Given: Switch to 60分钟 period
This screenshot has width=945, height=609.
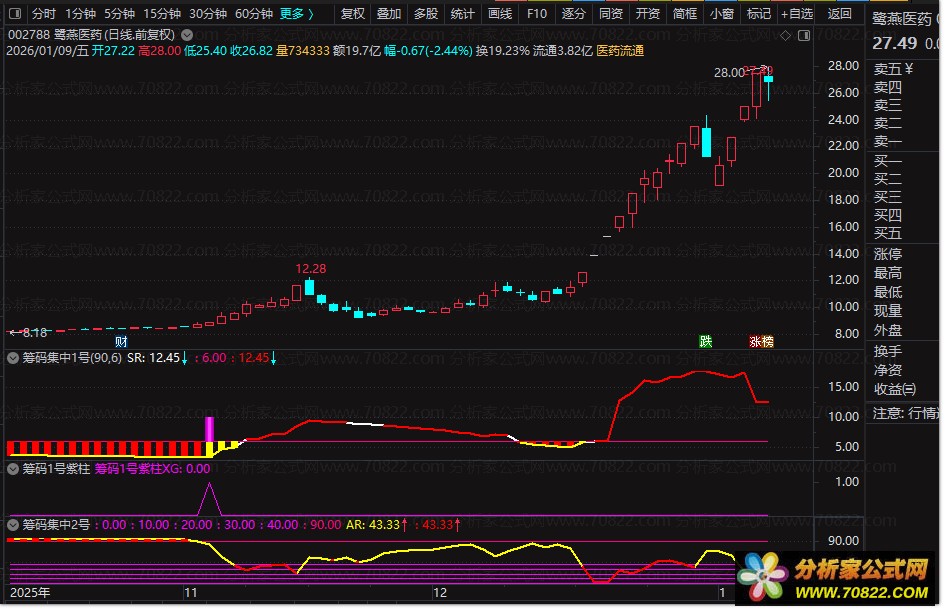Looking at the screenshot, I should tap(254, 13).
